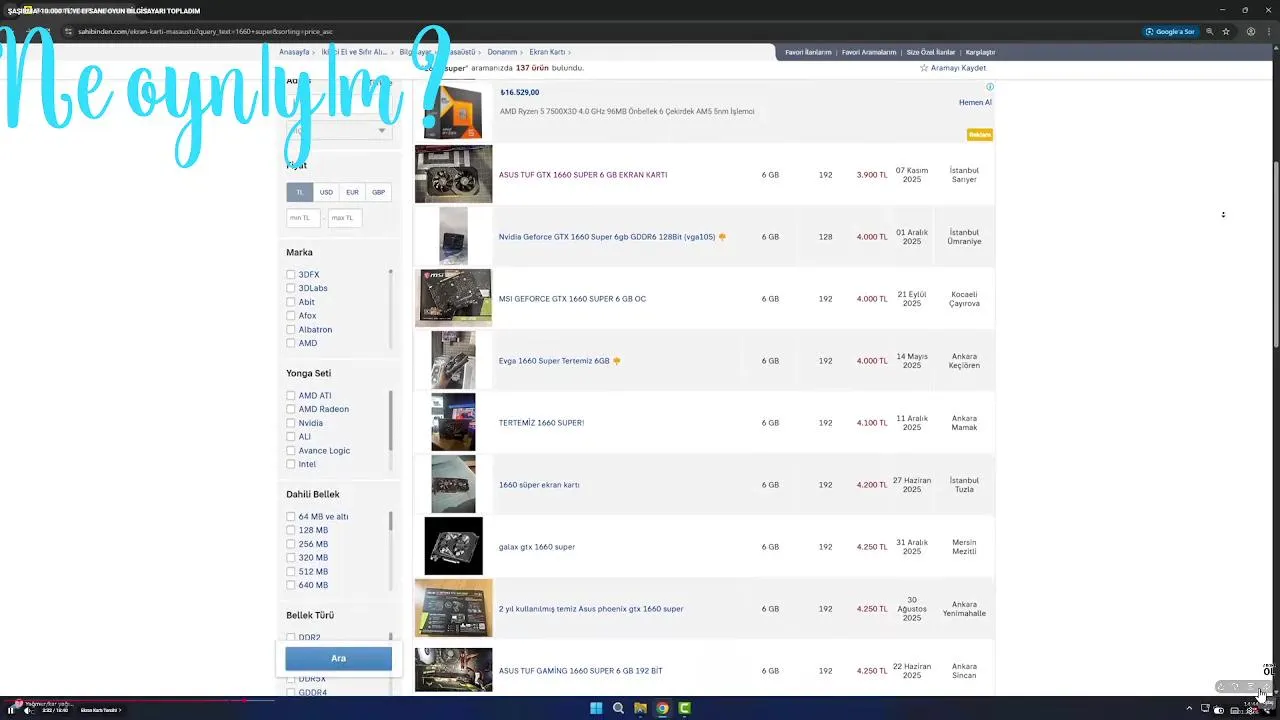Open the AMD Ryzen 5 7500X3D ad image

[453, 112]
